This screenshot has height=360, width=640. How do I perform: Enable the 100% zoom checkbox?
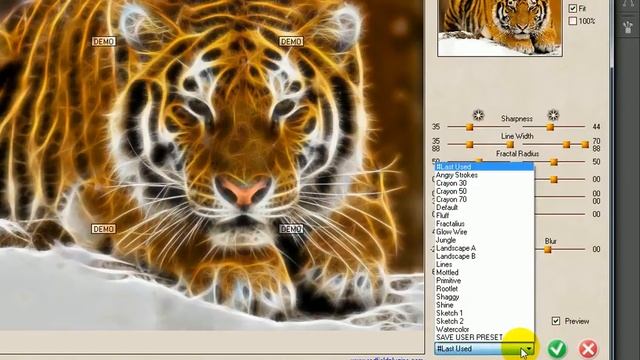(x=573, y=21)
